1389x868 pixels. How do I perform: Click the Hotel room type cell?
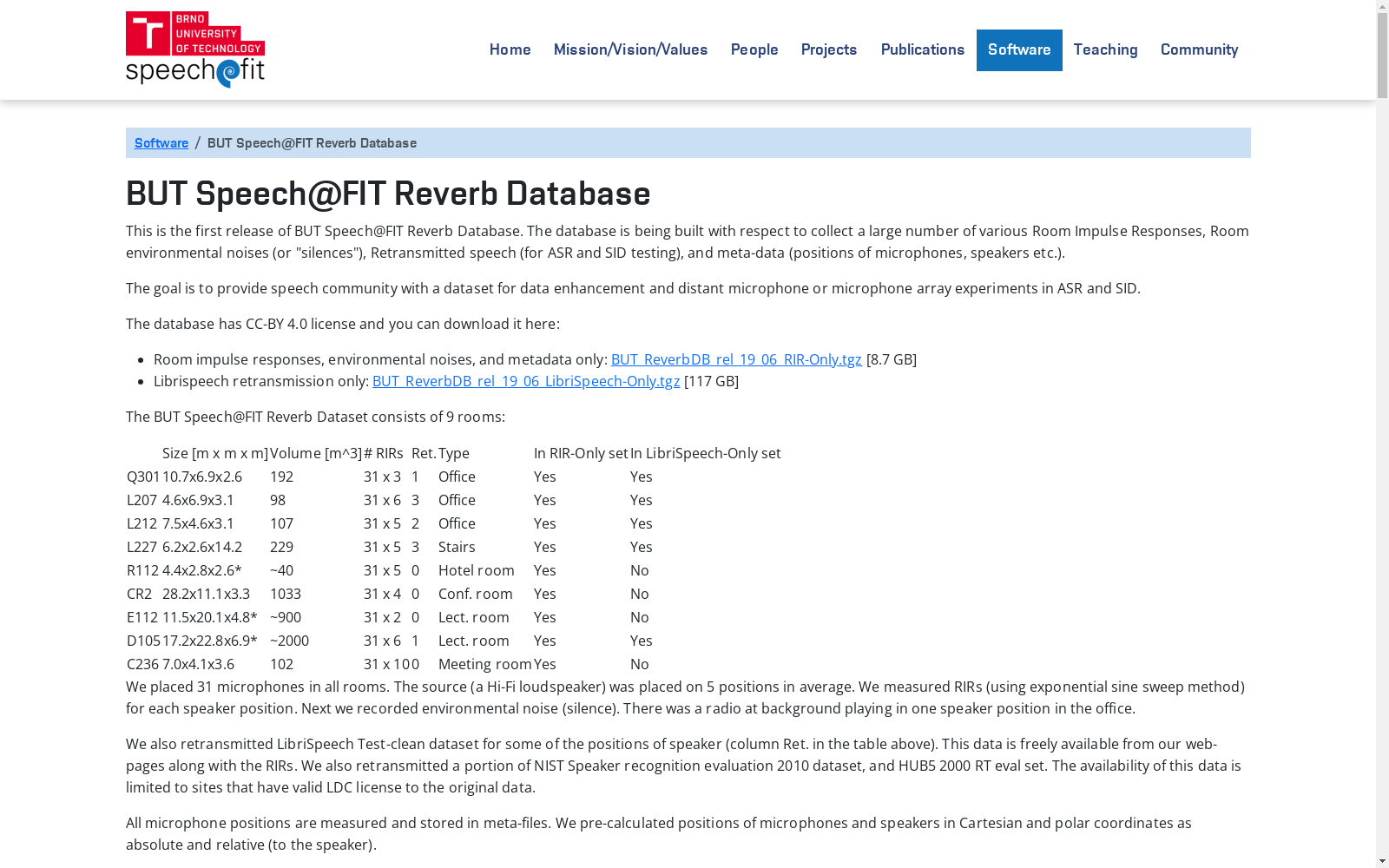tap(477, 570)
